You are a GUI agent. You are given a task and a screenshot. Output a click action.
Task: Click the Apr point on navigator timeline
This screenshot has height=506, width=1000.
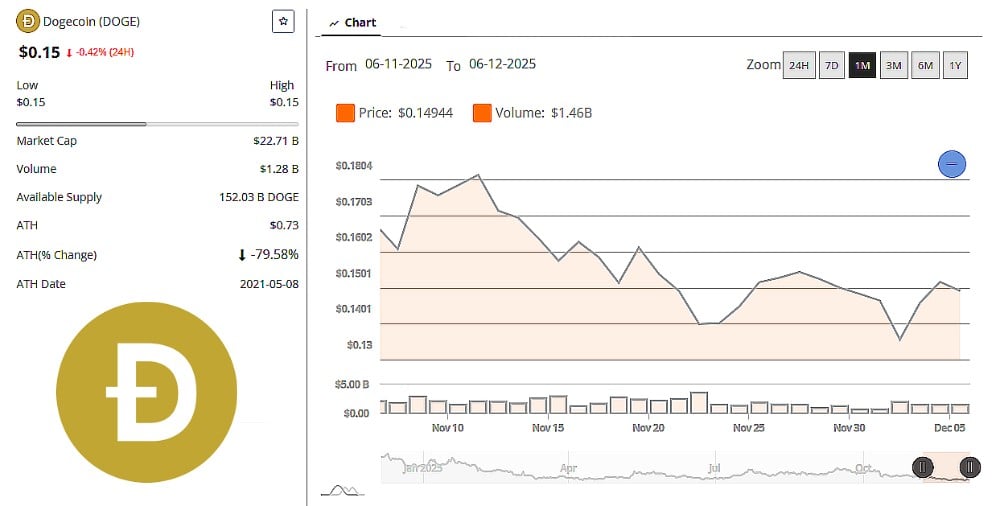[x=569, y=467]
